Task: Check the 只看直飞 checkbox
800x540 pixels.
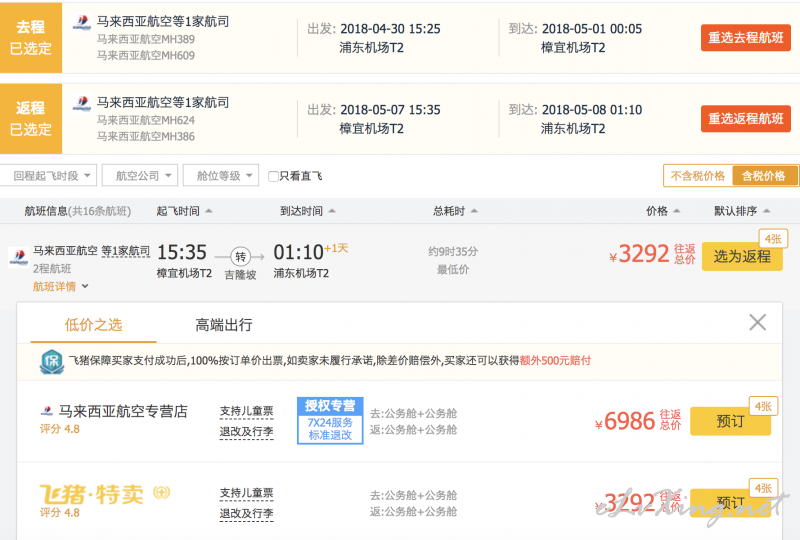Action: tap(273, 176)
